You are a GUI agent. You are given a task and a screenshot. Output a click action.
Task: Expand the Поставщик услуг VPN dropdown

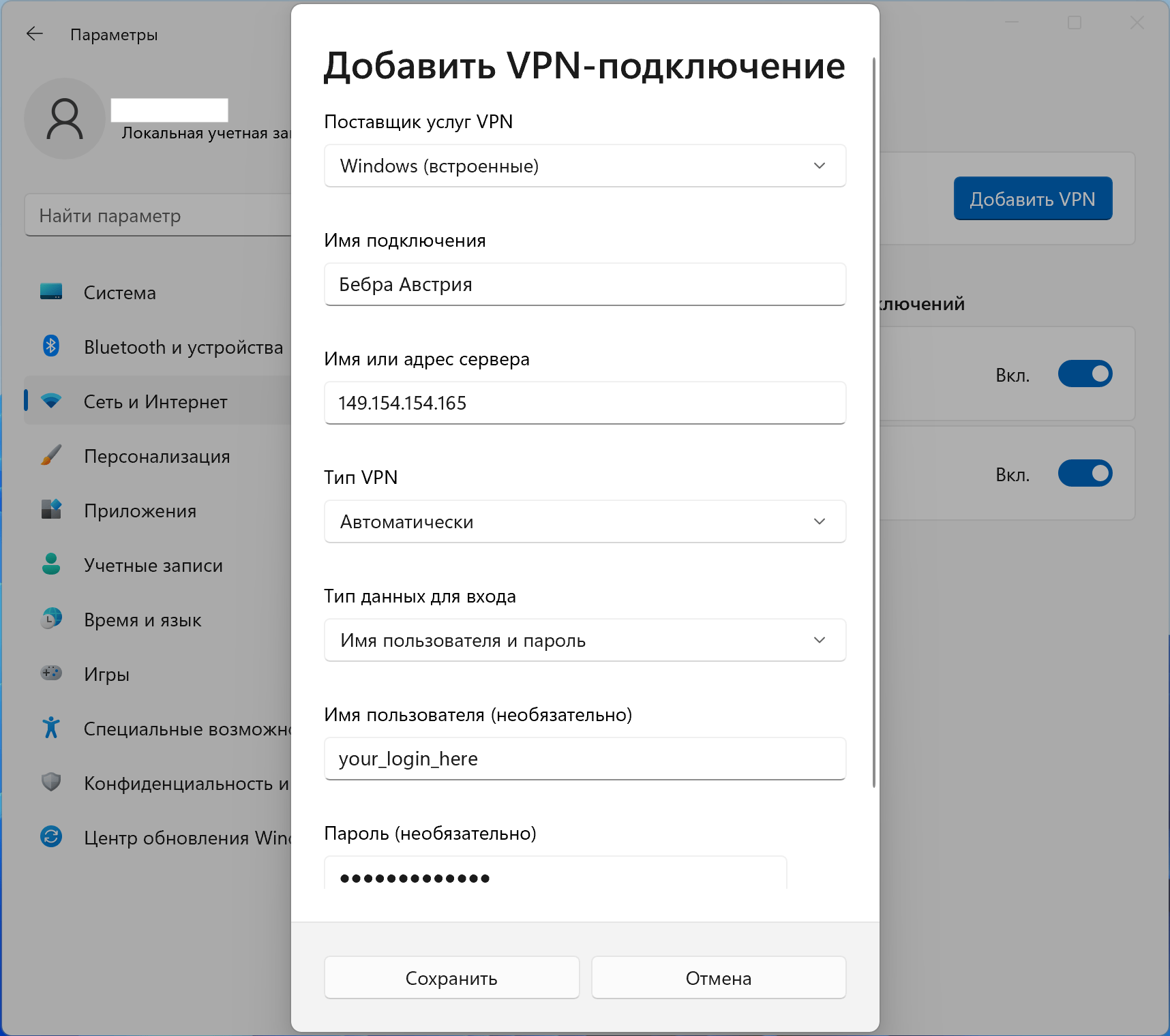[x=584, y=166]
